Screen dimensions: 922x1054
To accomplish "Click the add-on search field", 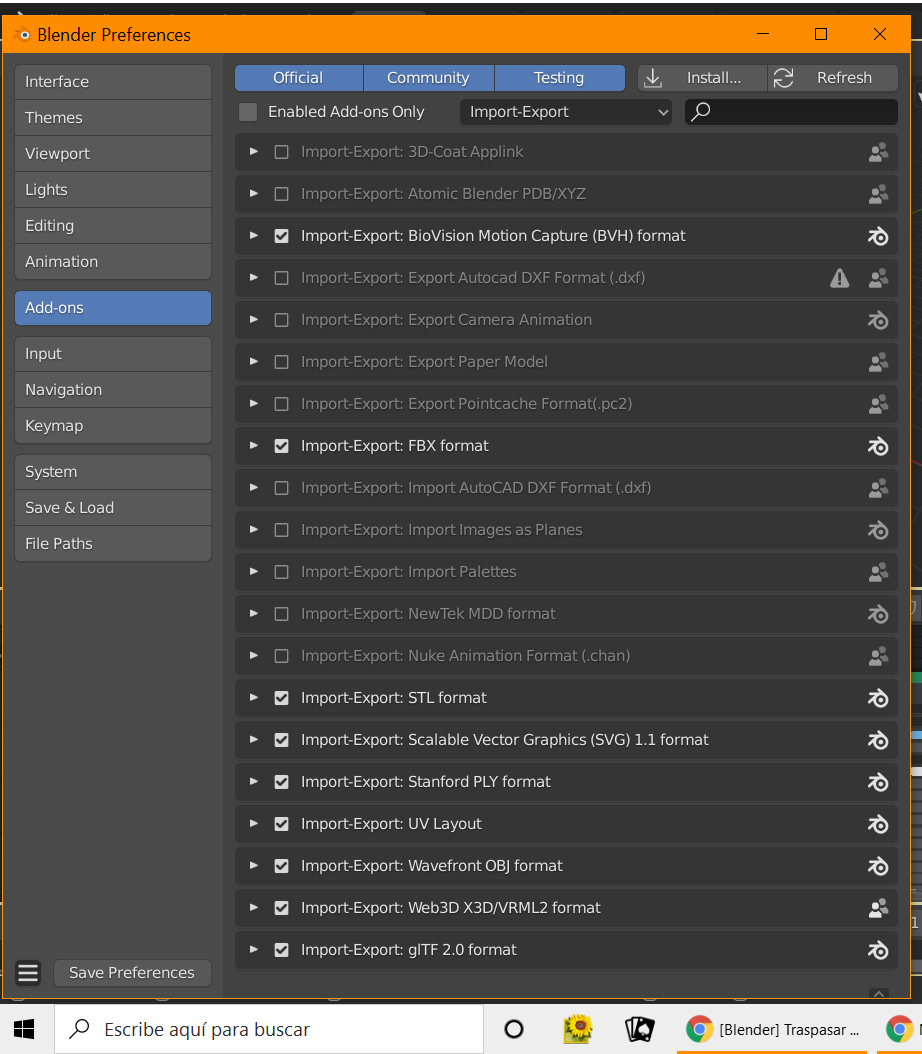I will [x=800, y=112].
